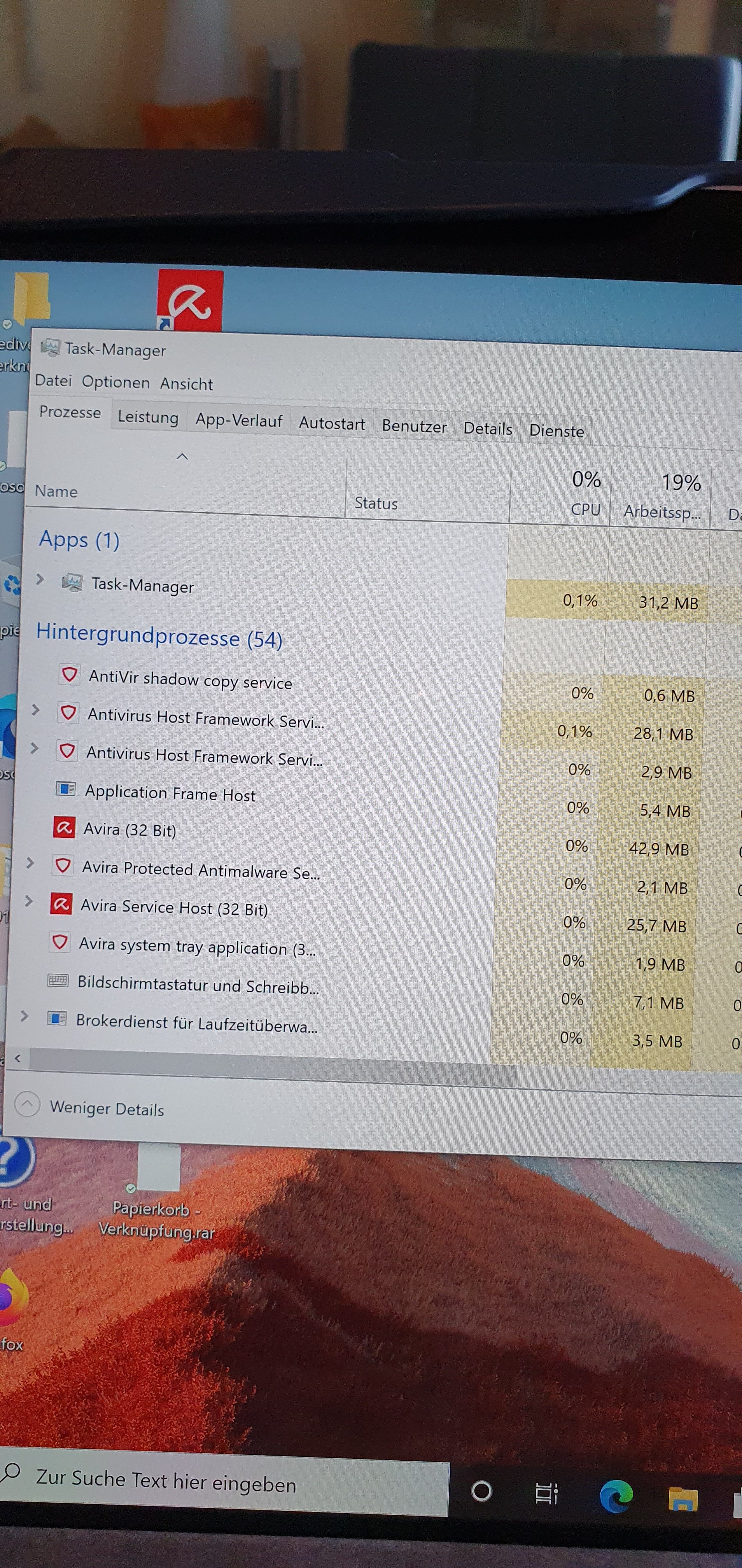This screenshot has width=742, height=1568.
Task: Click the Brokerdienst für Laufzeitüberwachung icon
Action: [57, 1018]
